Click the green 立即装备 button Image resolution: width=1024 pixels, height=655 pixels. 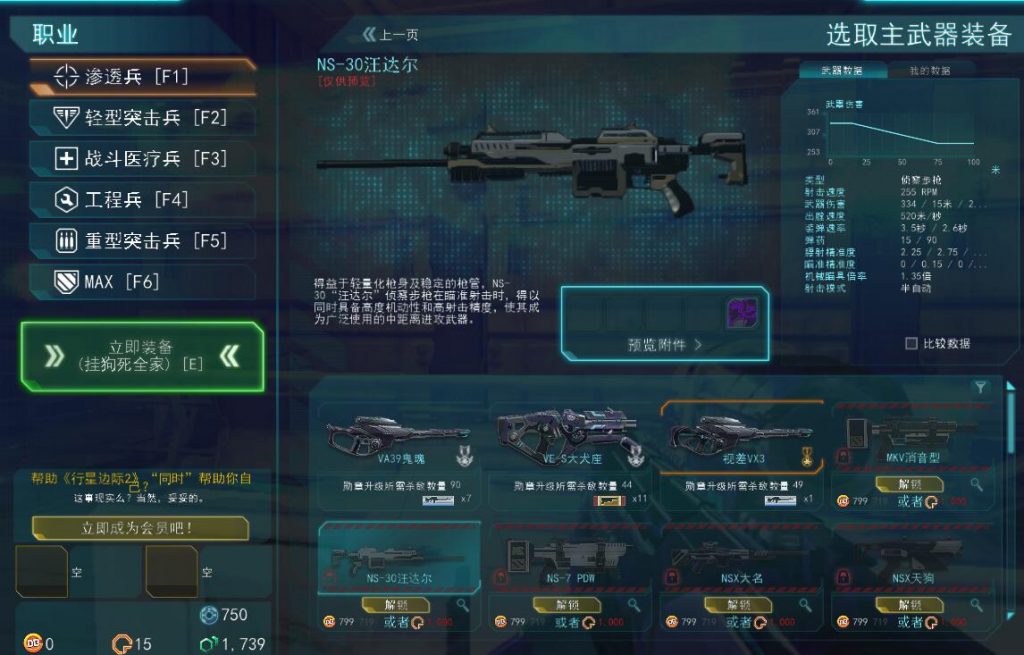(142, 357)
